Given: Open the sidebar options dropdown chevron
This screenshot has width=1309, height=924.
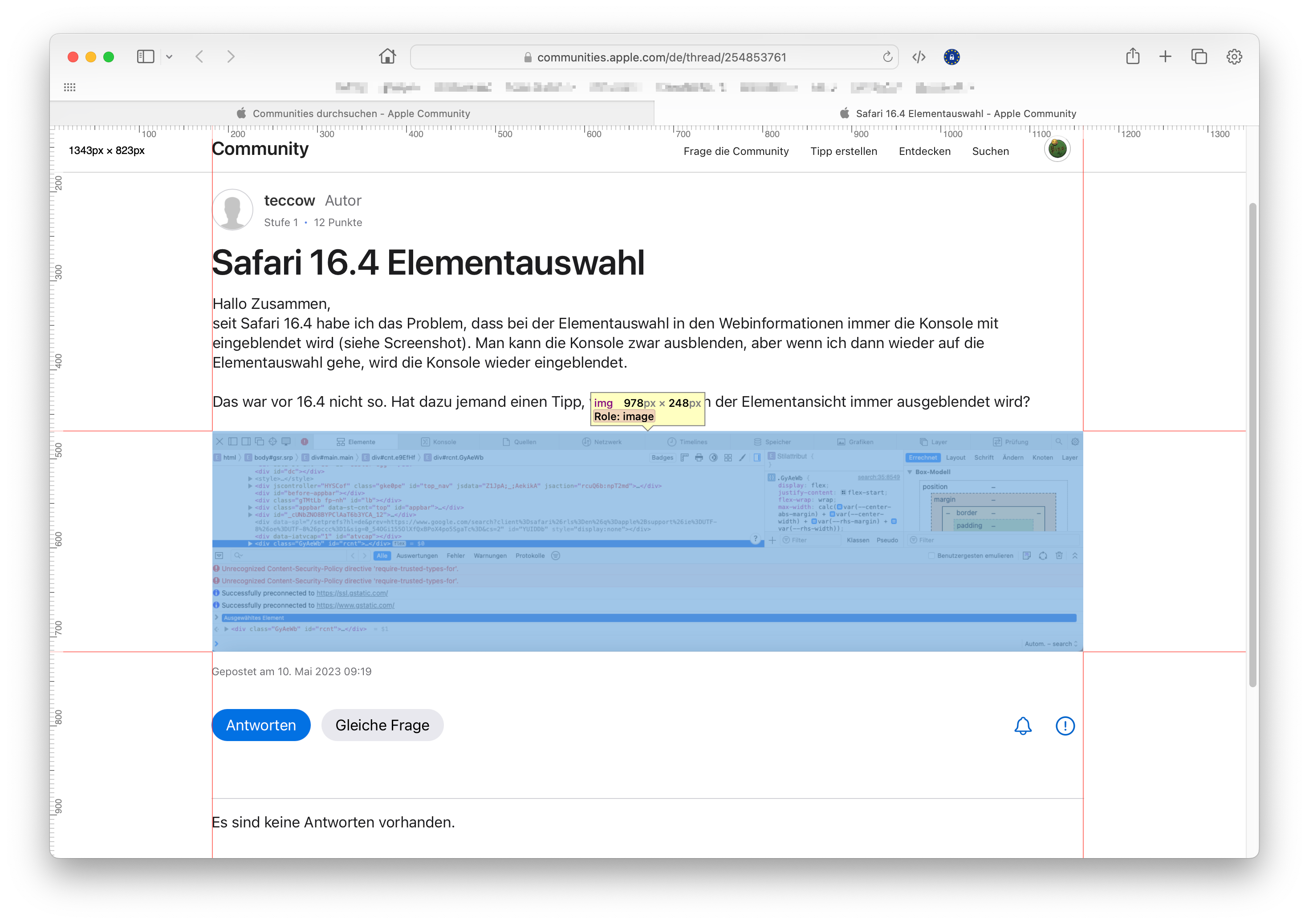Looking at the screenshot, I should click(169, 57).
